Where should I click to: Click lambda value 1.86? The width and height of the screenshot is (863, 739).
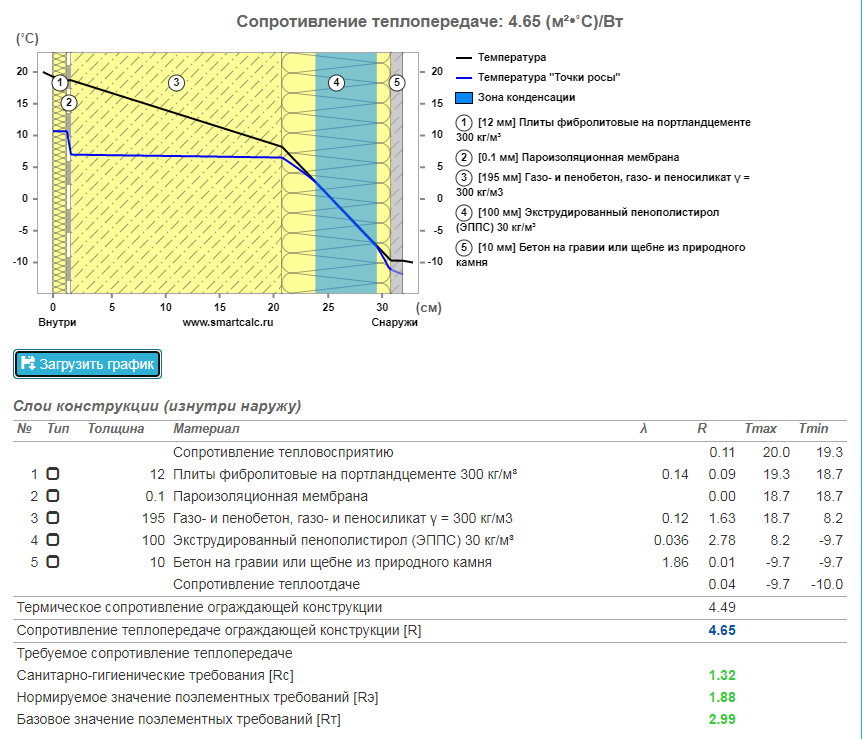point(675,562)
